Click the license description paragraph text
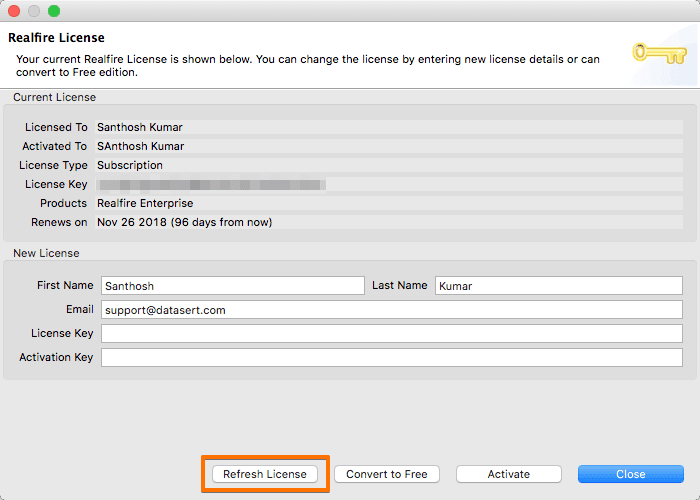This screenshot has height=500, width=700. pos(308,66)
